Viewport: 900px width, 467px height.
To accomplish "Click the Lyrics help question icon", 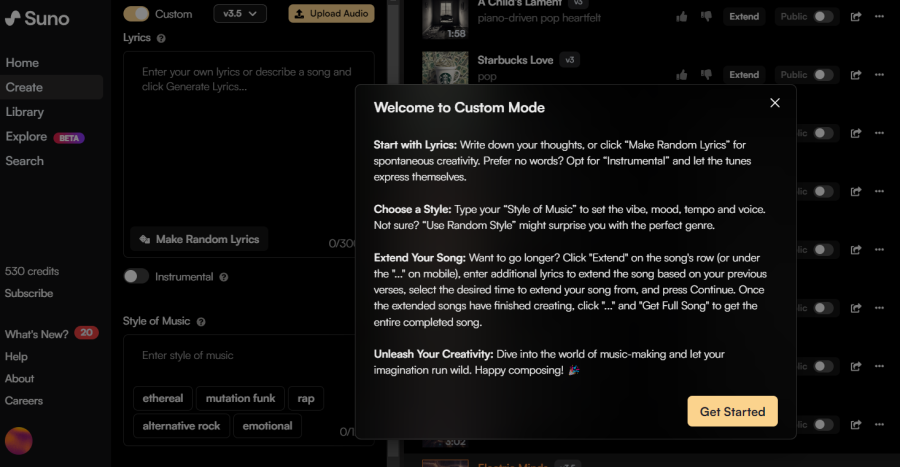I will pos(161,38).
